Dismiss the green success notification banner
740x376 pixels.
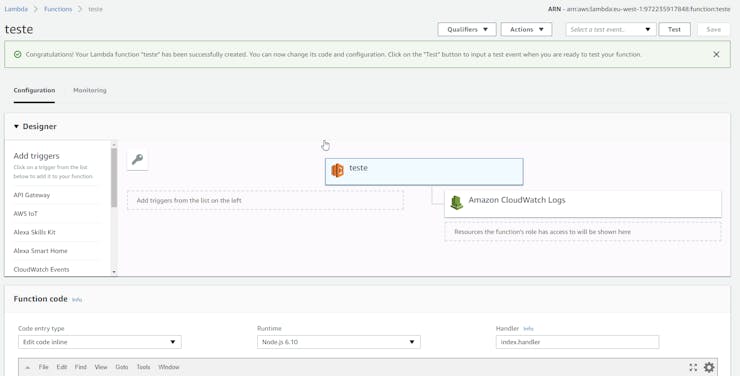716,54
